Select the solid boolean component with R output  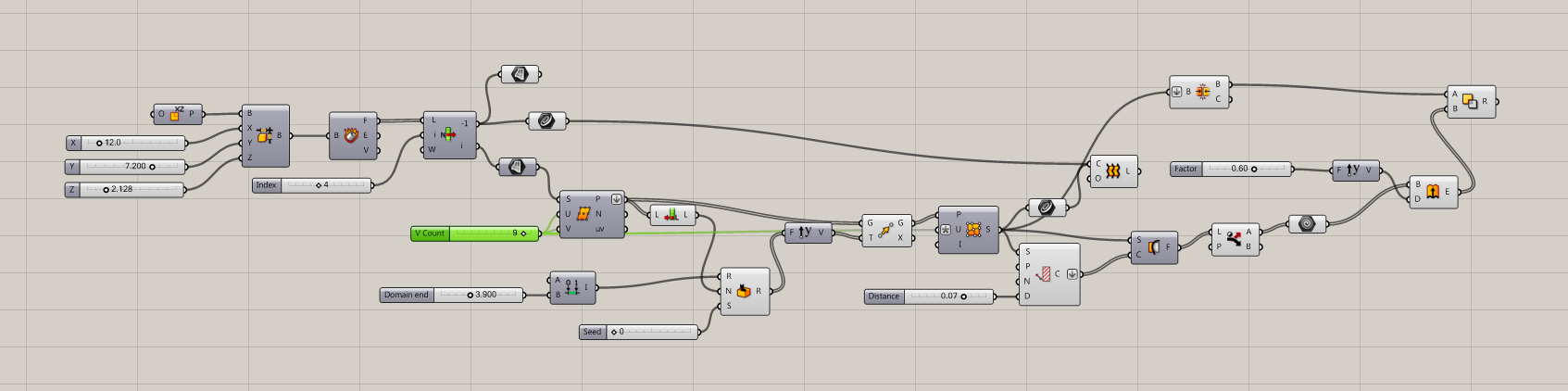[1471, 102]
